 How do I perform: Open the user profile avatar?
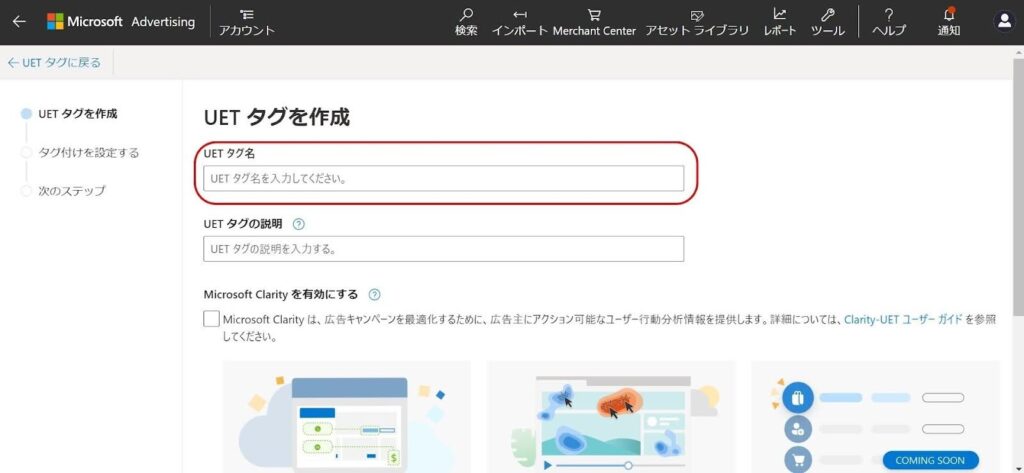coord(1003,22)
